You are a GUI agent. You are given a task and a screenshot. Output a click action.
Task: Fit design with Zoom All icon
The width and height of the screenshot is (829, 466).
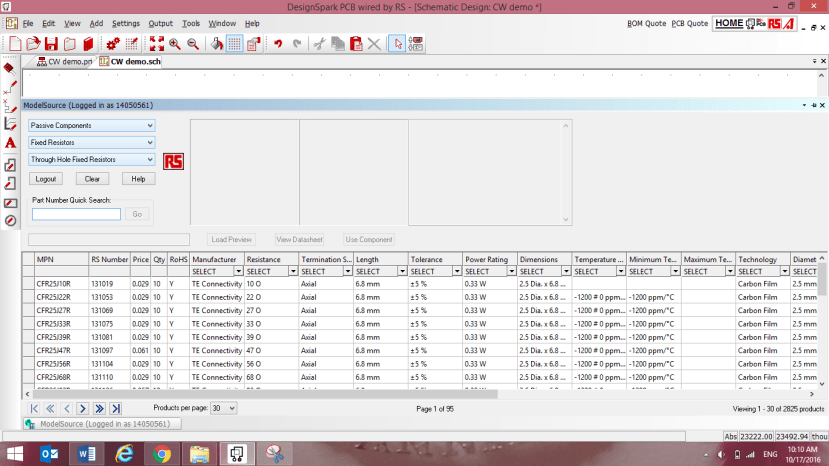pyautogui.click(x=156, y=44)
